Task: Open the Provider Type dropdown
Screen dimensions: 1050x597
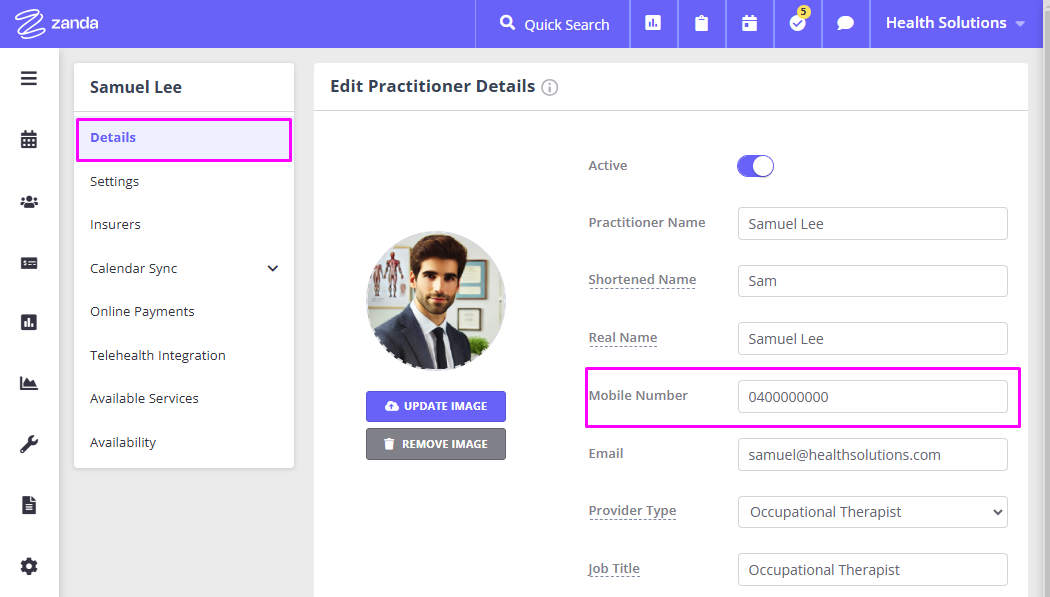Action: (872, 512)
